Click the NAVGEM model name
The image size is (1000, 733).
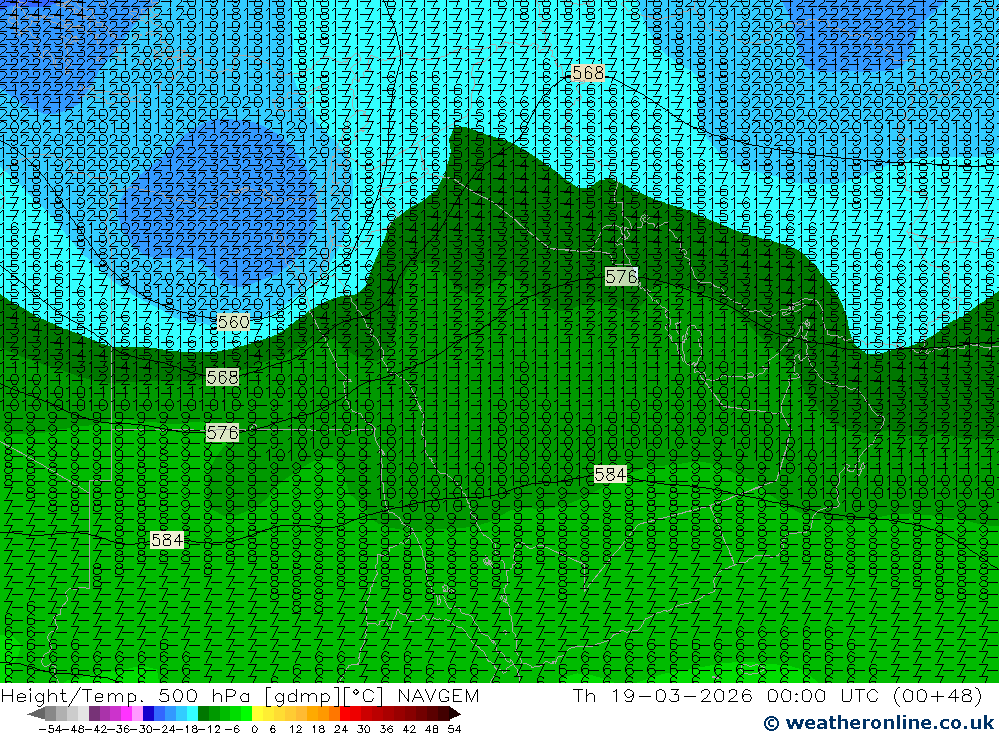click(x=438, y=695)
